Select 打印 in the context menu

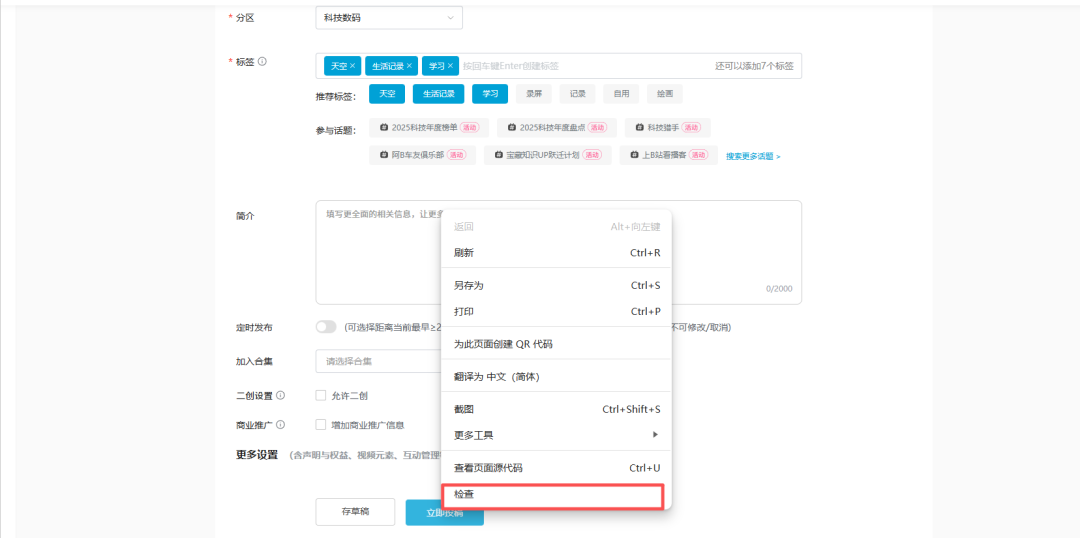pyautogui.click(x=557, y=311)
